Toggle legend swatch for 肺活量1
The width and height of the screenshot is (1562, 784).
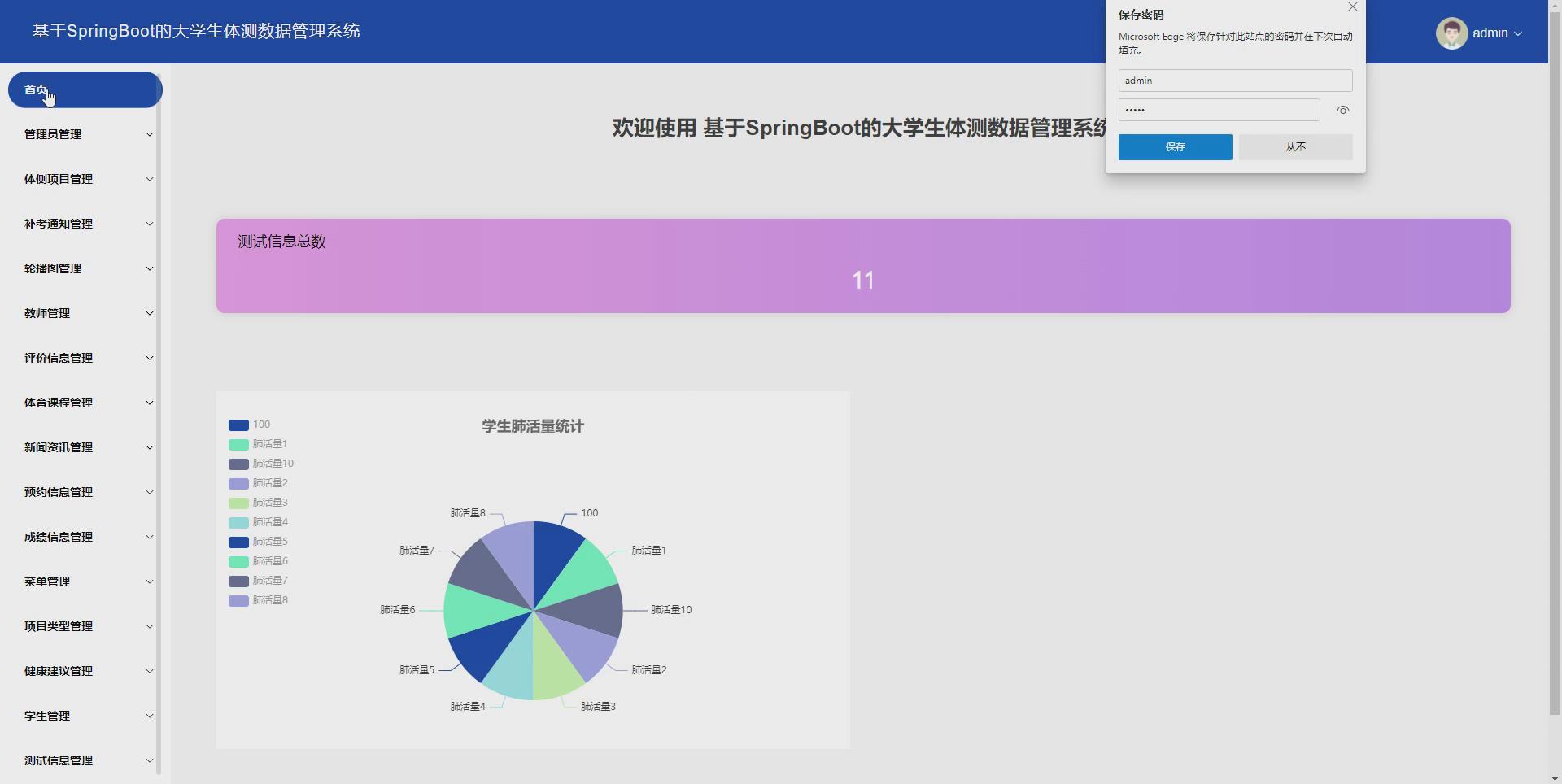pos(238,445)
